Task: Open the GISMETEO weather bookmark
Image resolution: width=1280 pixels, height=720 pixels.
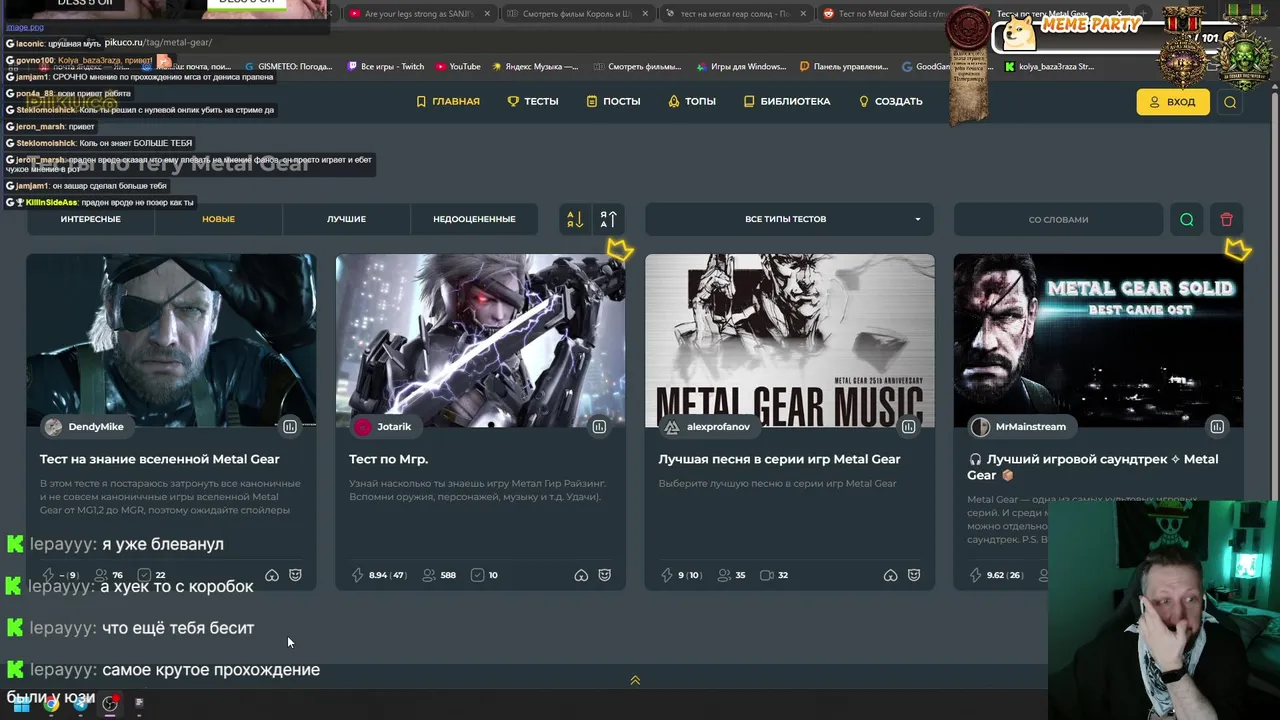Action: pyautogui.click(x=289, y=67)
